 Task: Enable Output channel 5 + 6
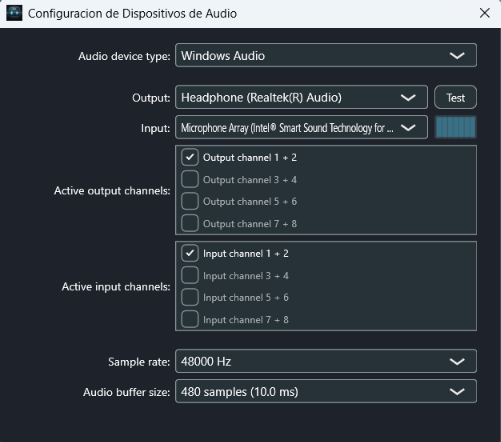tap(190, 201)
